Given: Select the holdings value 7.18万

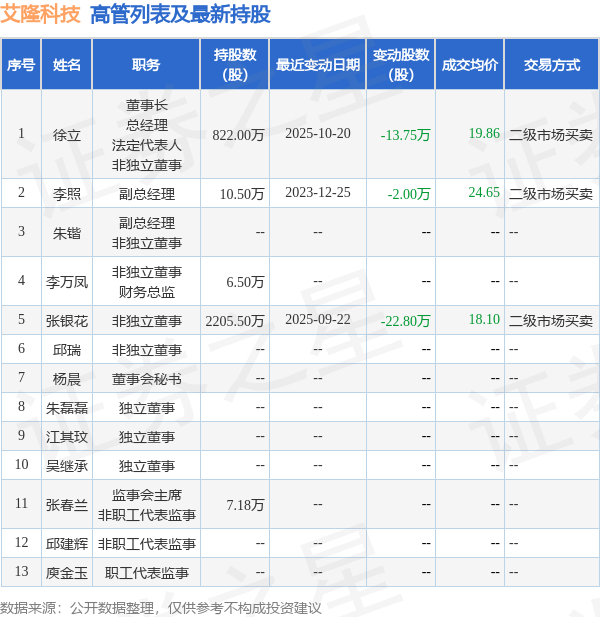Looking at the screenshot, I should click(245, 505).
